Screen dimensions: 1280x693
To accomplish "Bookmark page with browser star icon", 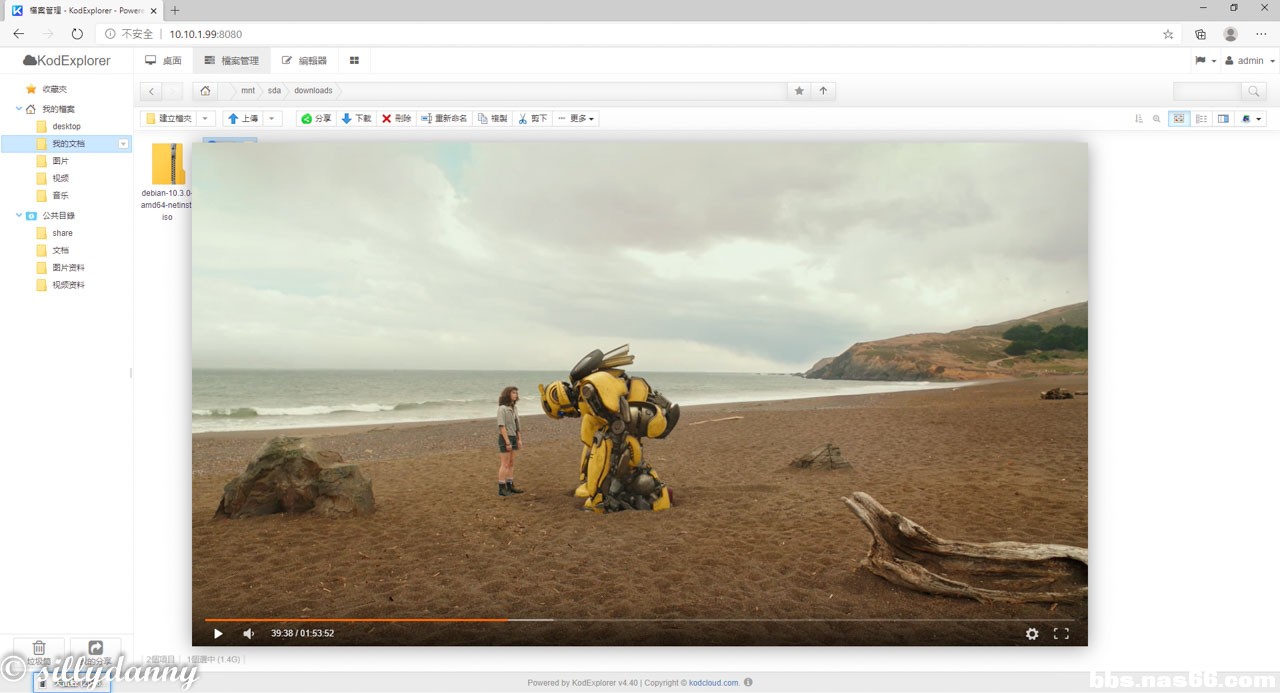I will pos(1168,34).
